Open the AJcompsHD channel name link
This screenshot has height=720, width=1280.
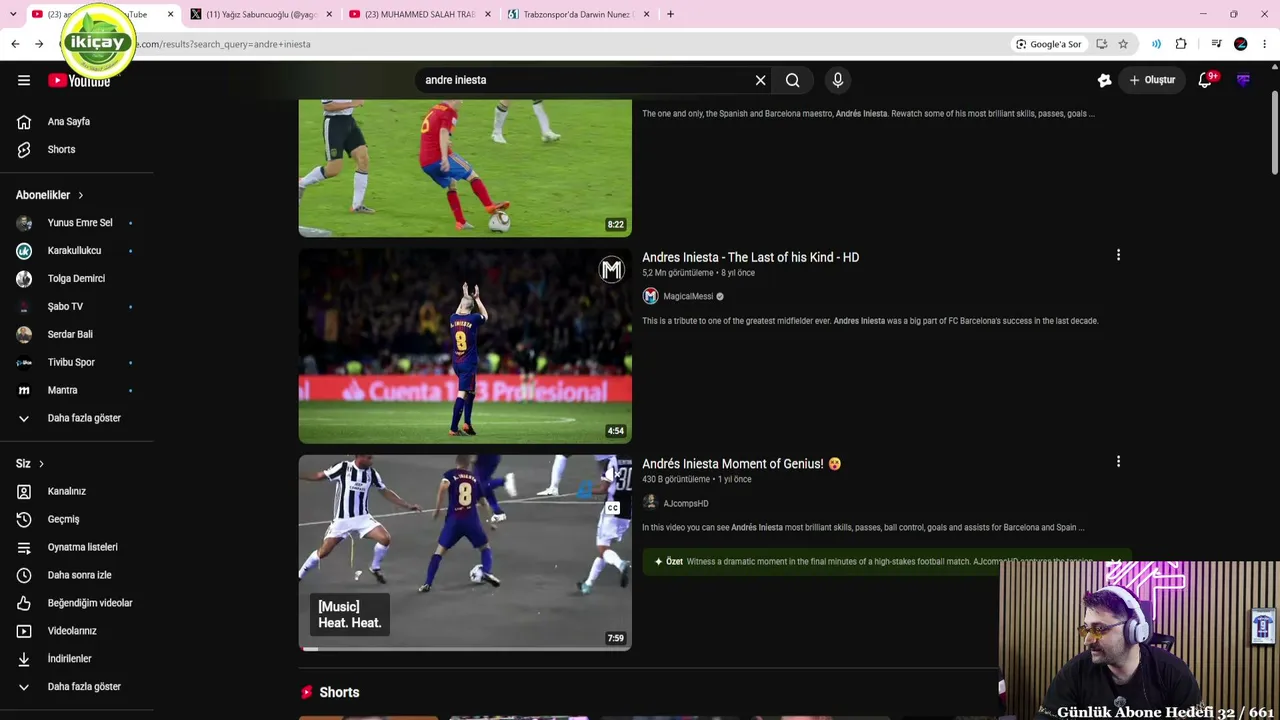(686, 503)
